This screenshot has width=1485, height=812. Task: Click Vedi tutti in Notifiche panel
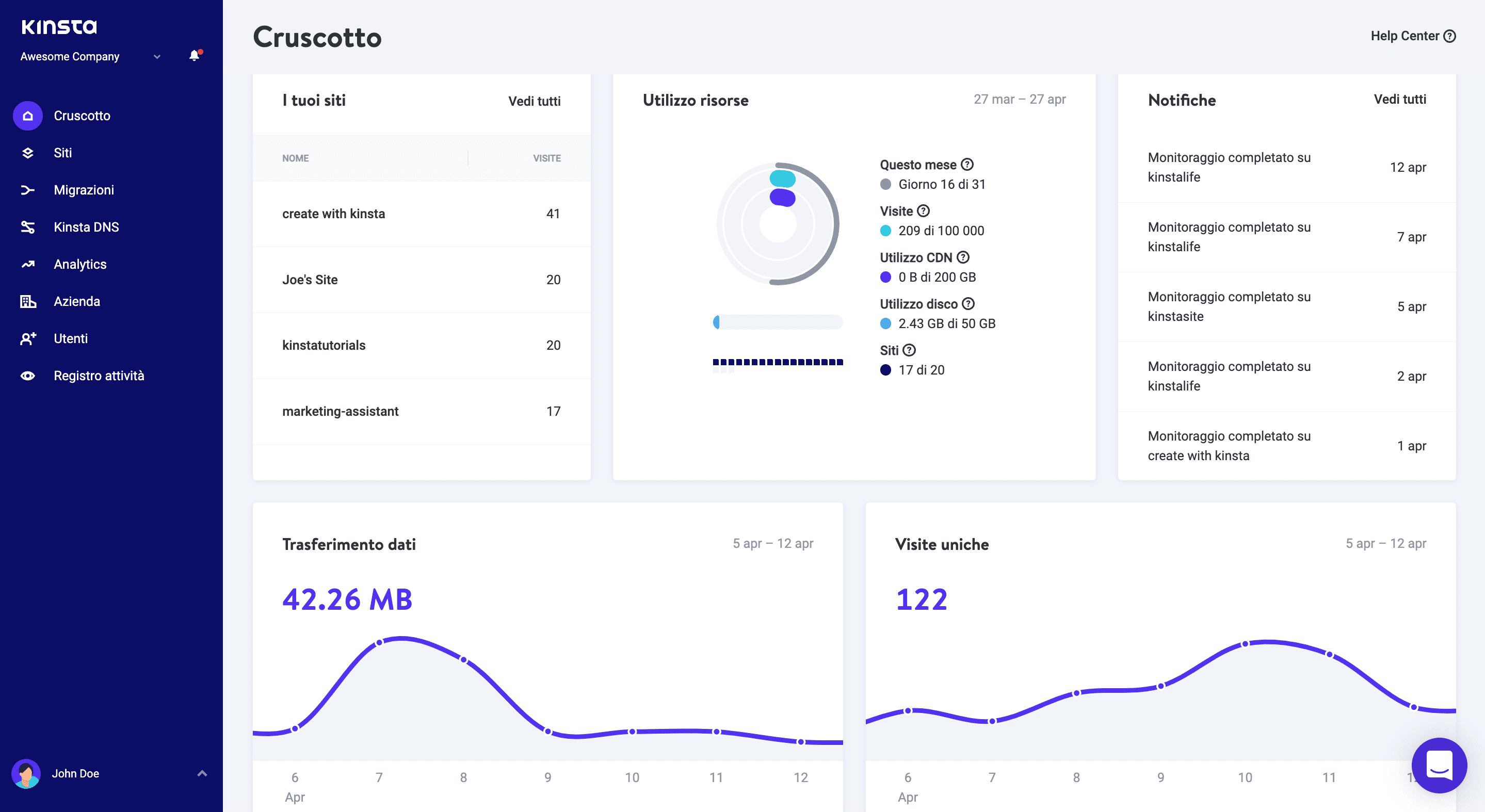click(1399, 99)
